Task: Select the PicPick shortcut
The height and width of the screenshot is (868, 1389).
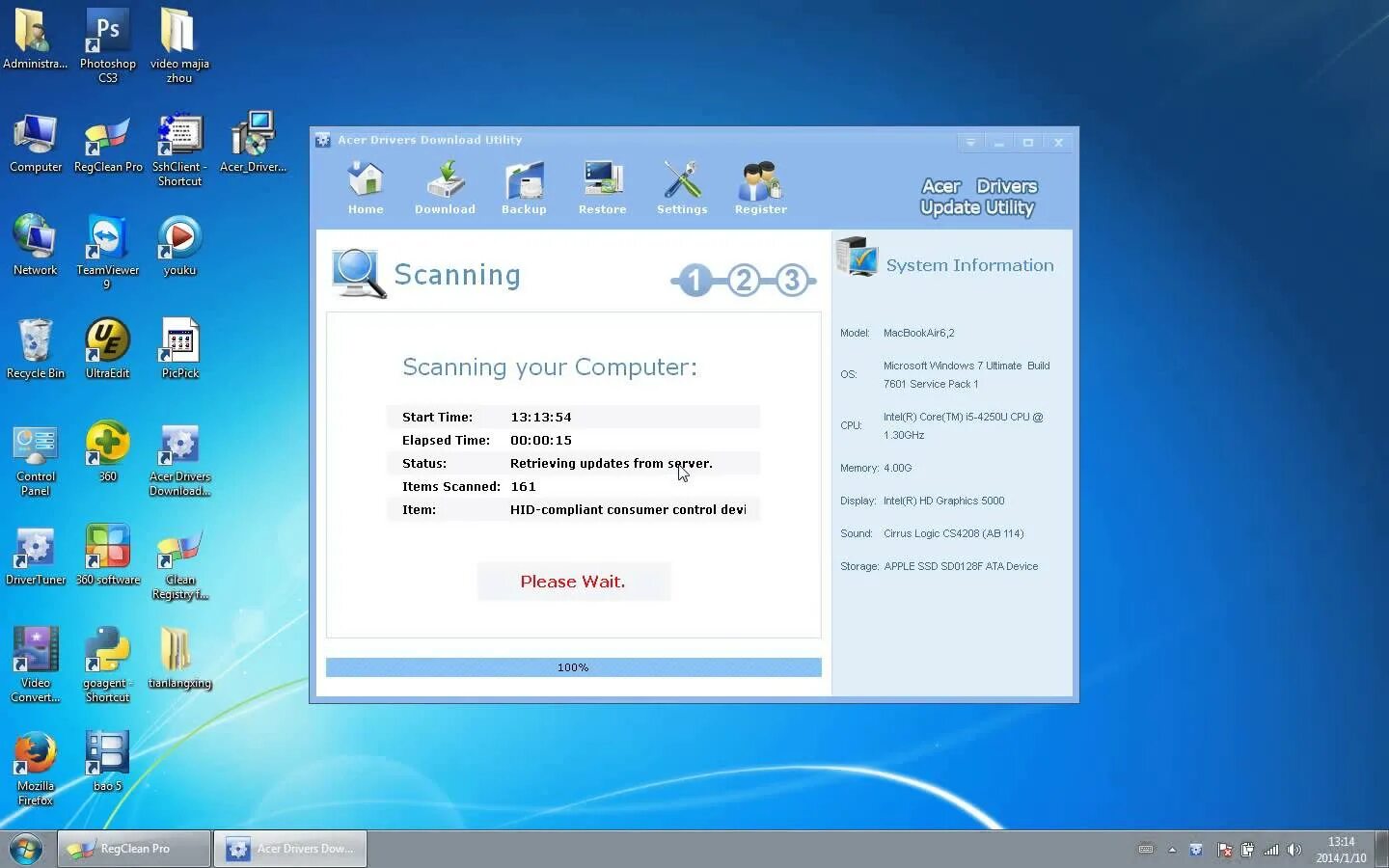Action: (179, 349)
